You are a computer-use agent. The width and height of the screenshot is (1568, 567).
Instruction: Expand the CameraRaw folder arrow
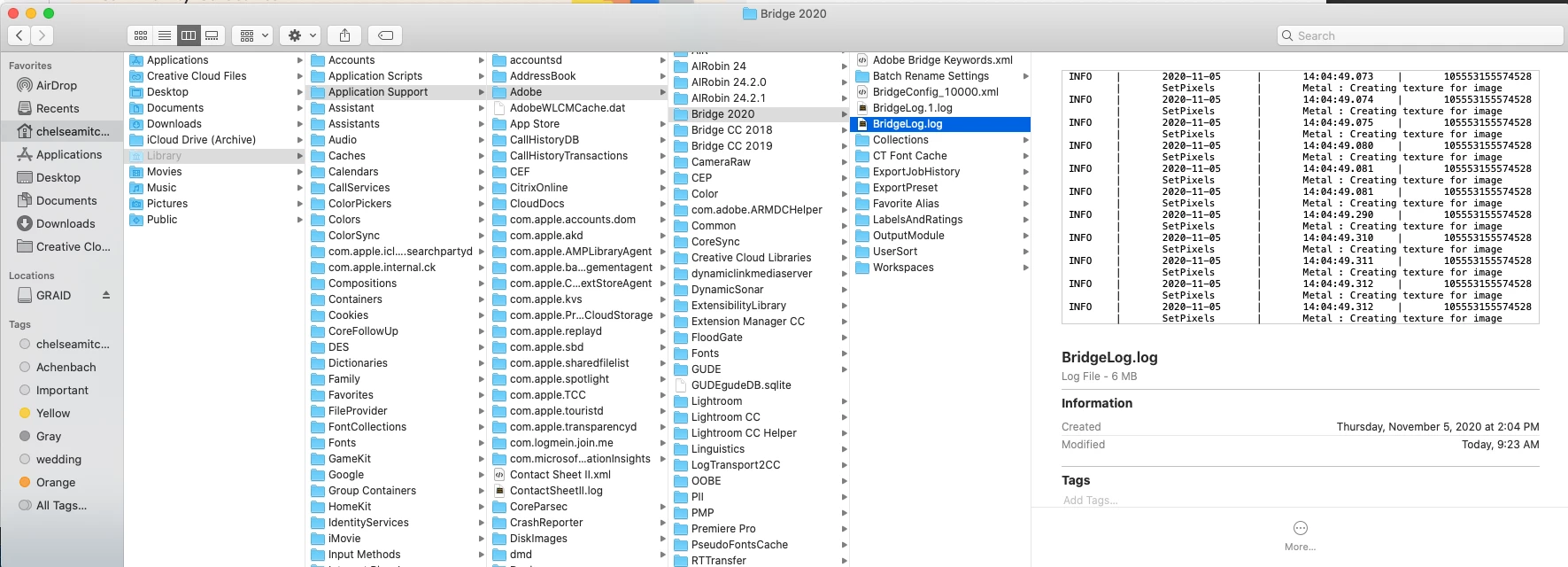pyautogui.click(x=844, y=162)
